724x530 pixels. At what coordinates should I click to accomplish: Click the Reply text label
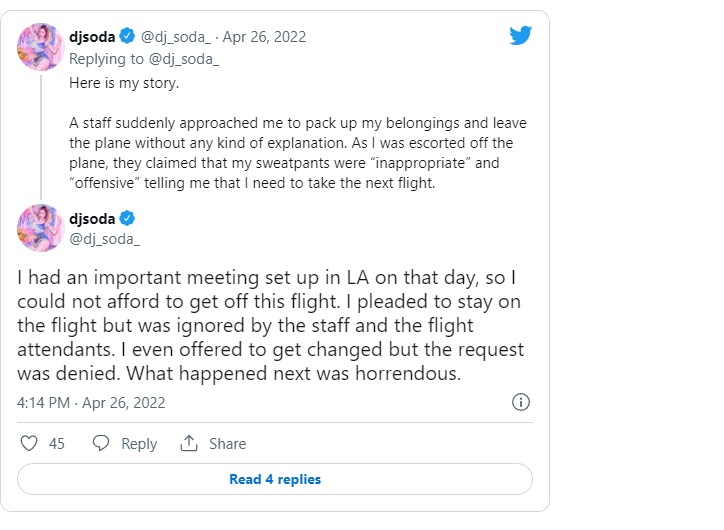(139, 444)
